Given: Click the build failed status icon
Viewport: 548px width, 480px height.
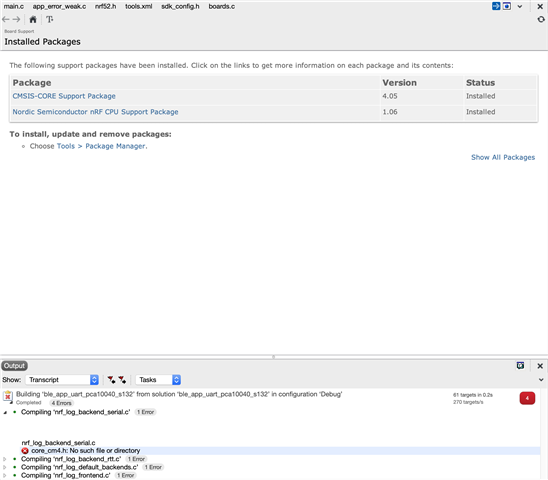Looking at the screenshot, I should [x=8, y=397].
